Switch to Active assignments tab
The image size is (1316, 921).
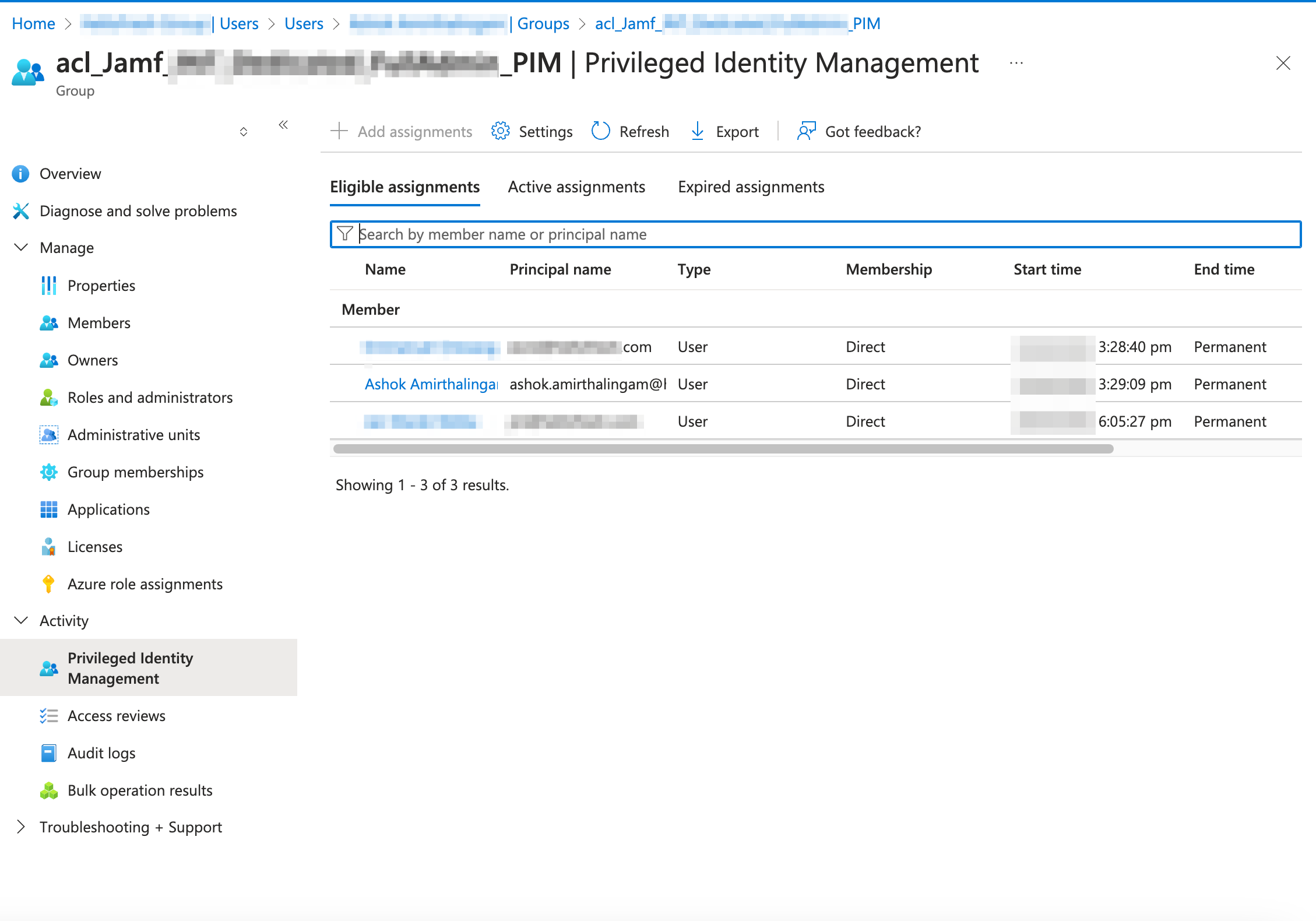tap(576, 187)
